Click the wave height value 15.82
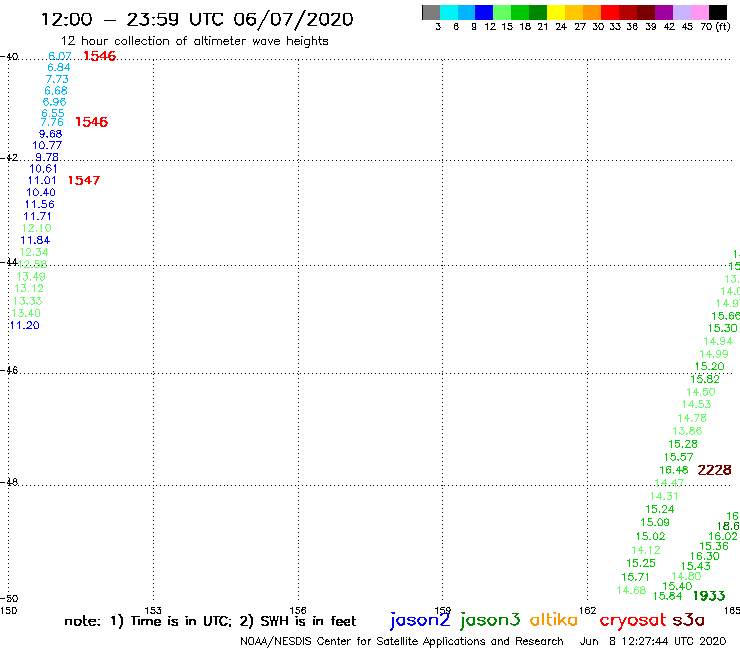740x650 pixels. [x=705, y=379]
